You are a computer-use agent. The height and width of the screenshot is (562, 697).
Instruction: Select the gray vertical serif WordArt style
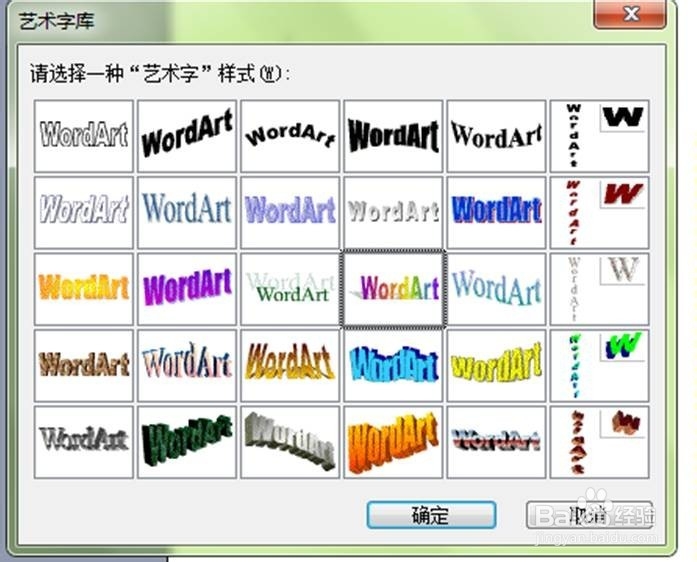coord(599,289)
